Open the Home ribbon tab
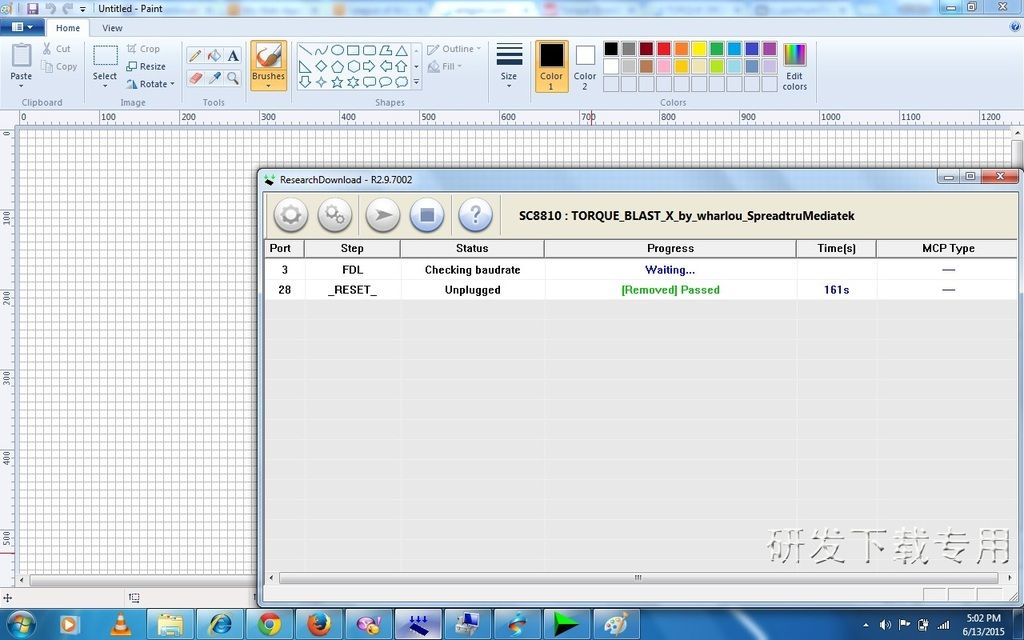 coord(68,28)
